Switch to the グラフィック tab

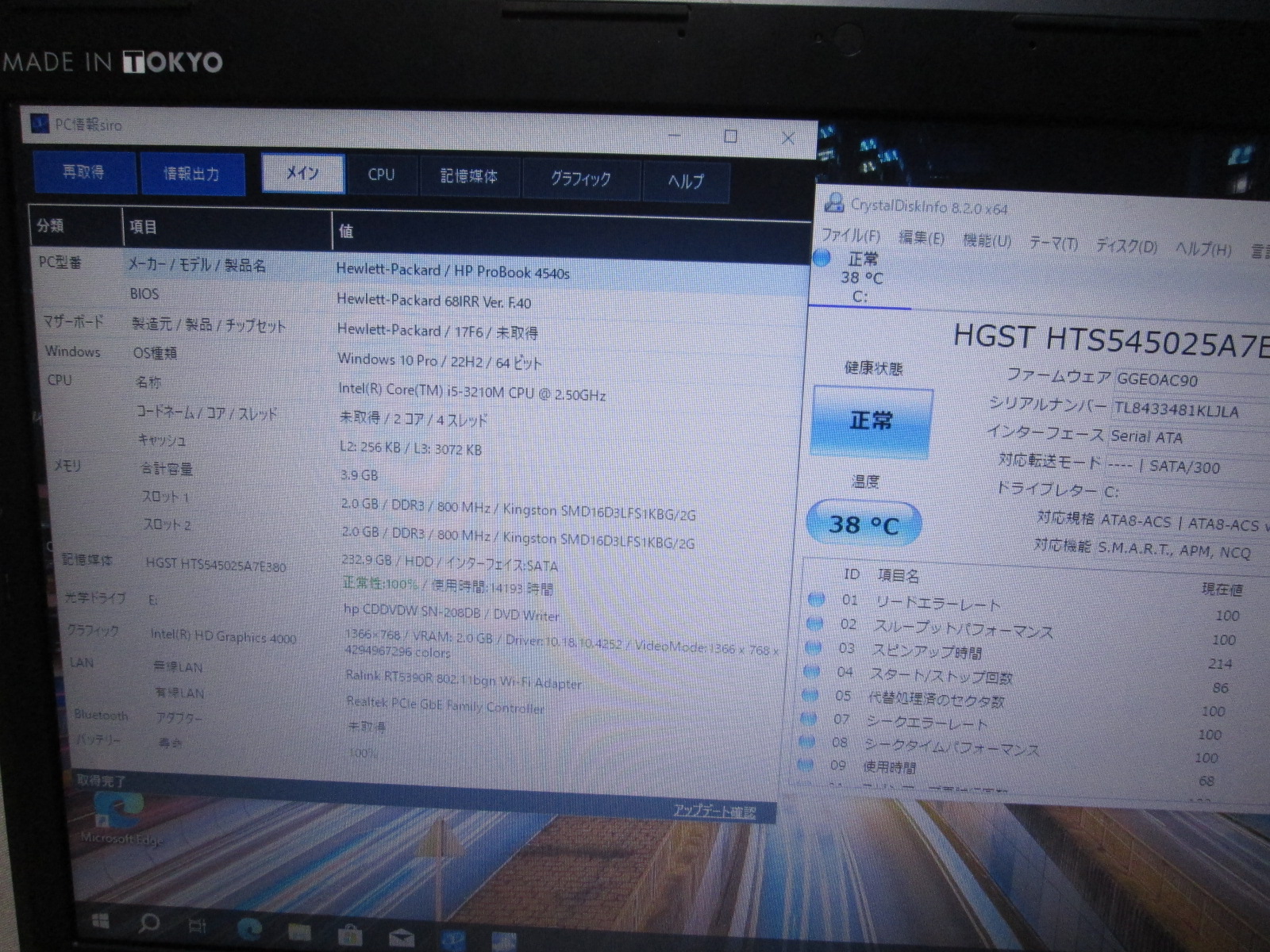(x=581, y=179)
